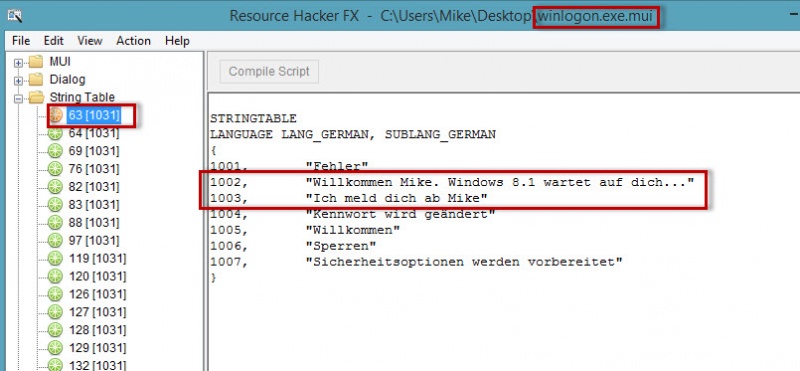Click the Dialog folder icon

click(x=36, y=80)
